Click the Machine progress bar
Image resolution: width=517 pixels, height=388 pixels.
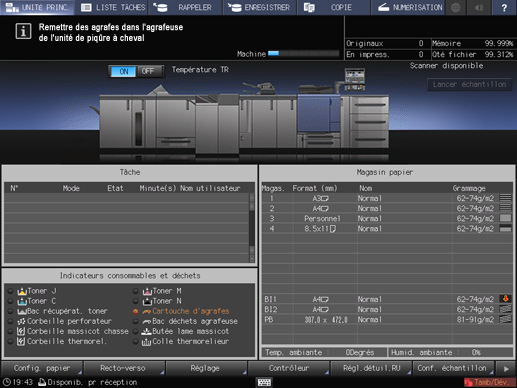303,54
